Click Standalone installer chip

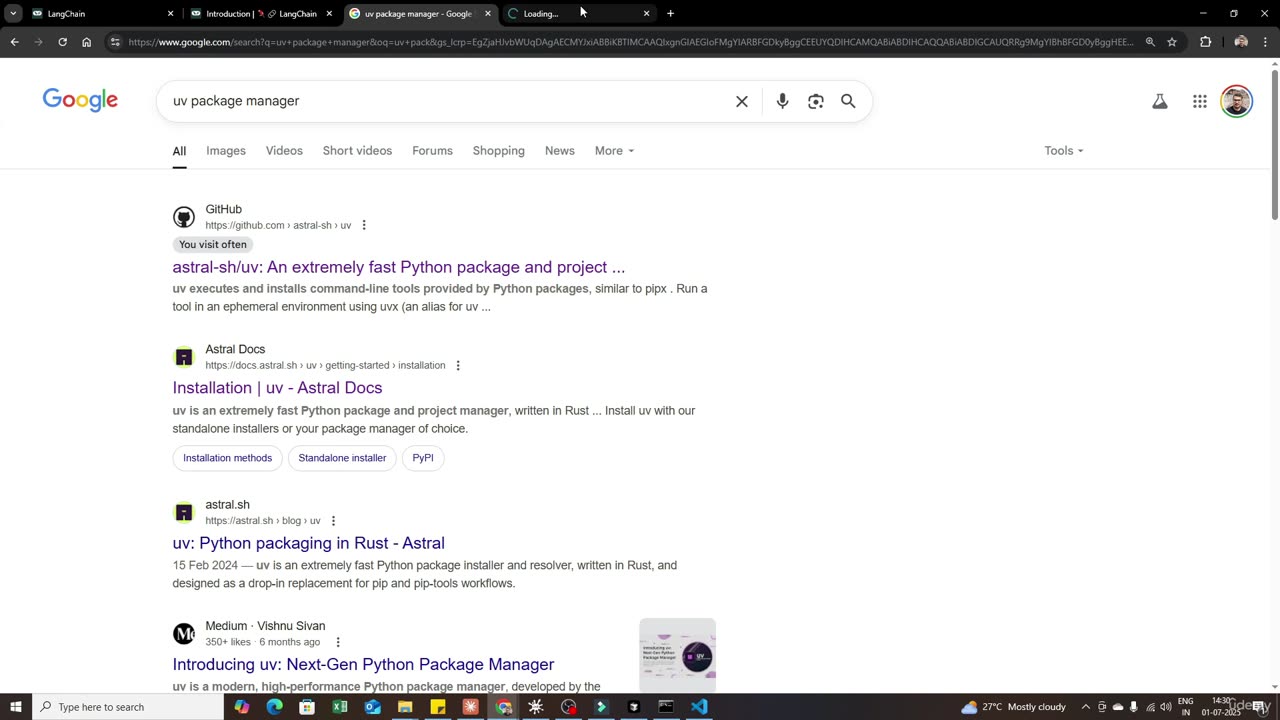342,458
